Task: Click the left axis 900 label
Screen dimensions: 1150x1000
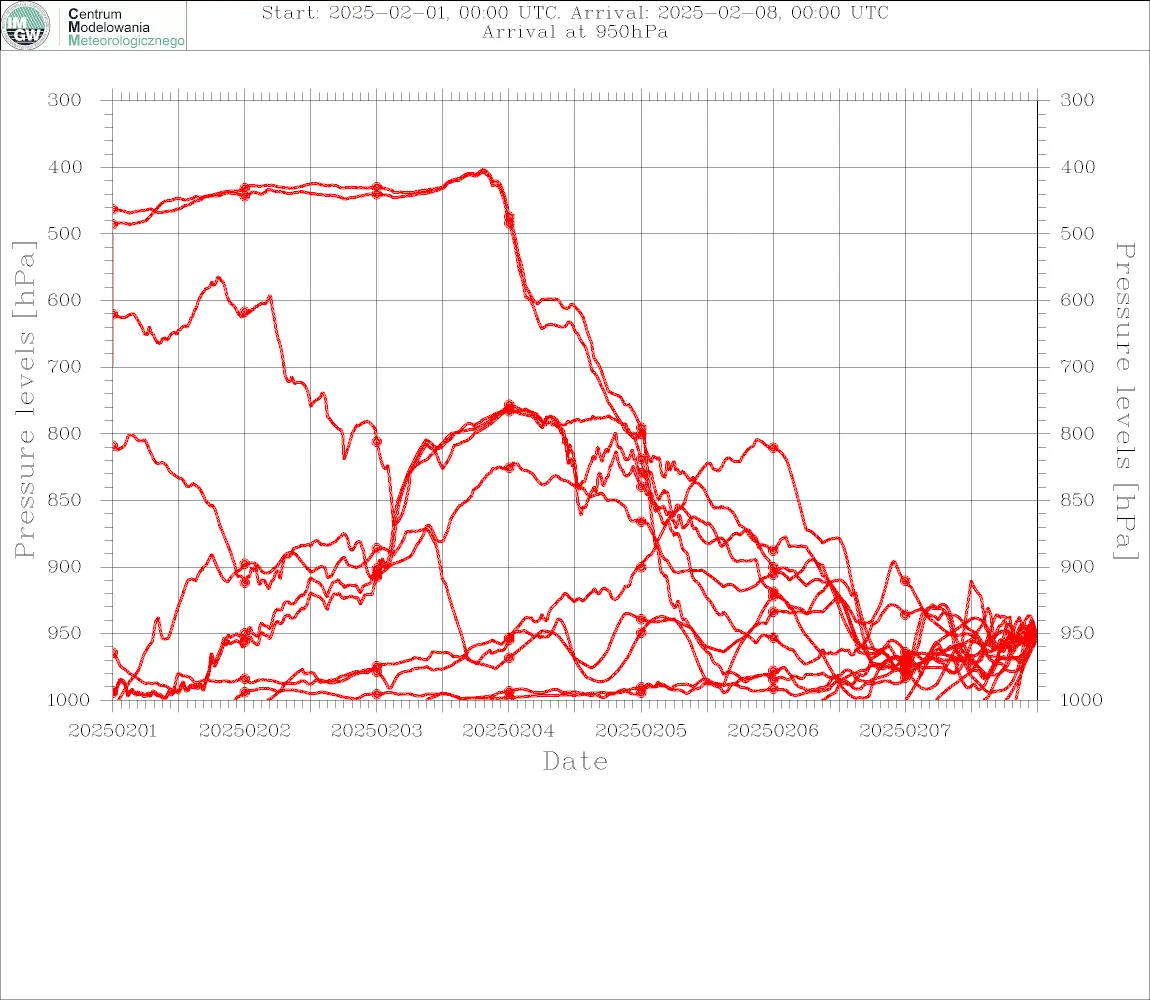Action: click(x=65, y=566)
